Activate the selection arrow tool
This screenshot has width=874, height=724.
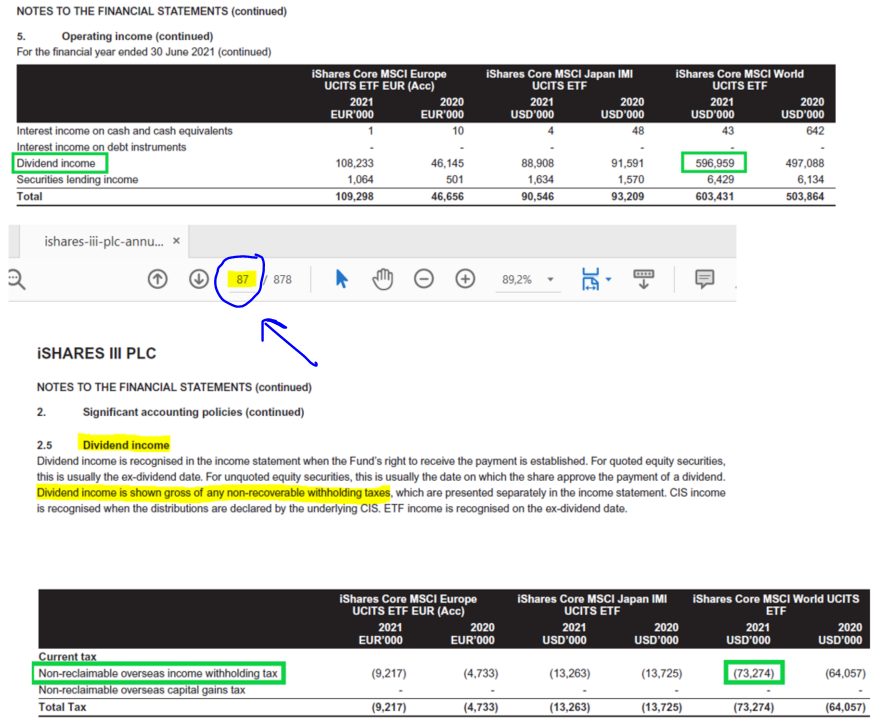pyautogui.click(x=342, y=278)
